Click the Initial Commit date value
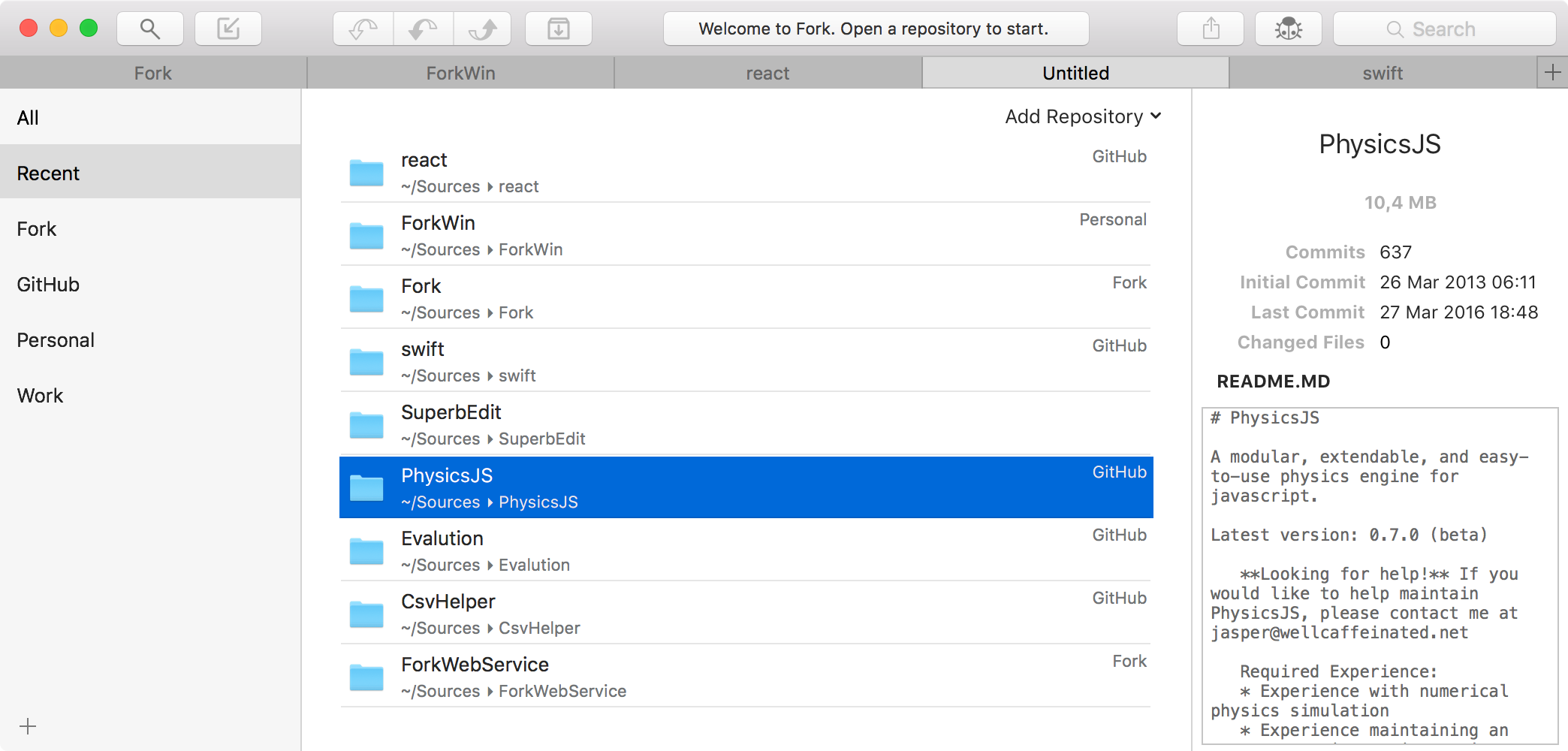This screenshot has width=1568, height=751. (x=1458, y=282)
